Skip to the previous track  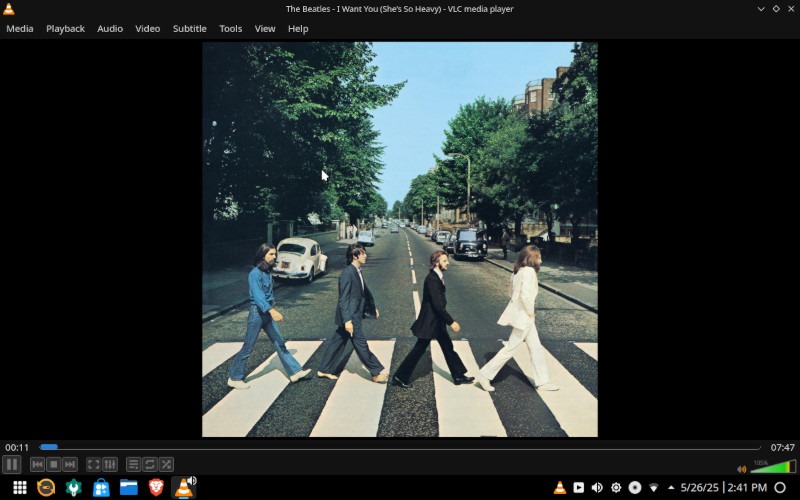click(x=37, y=464)
